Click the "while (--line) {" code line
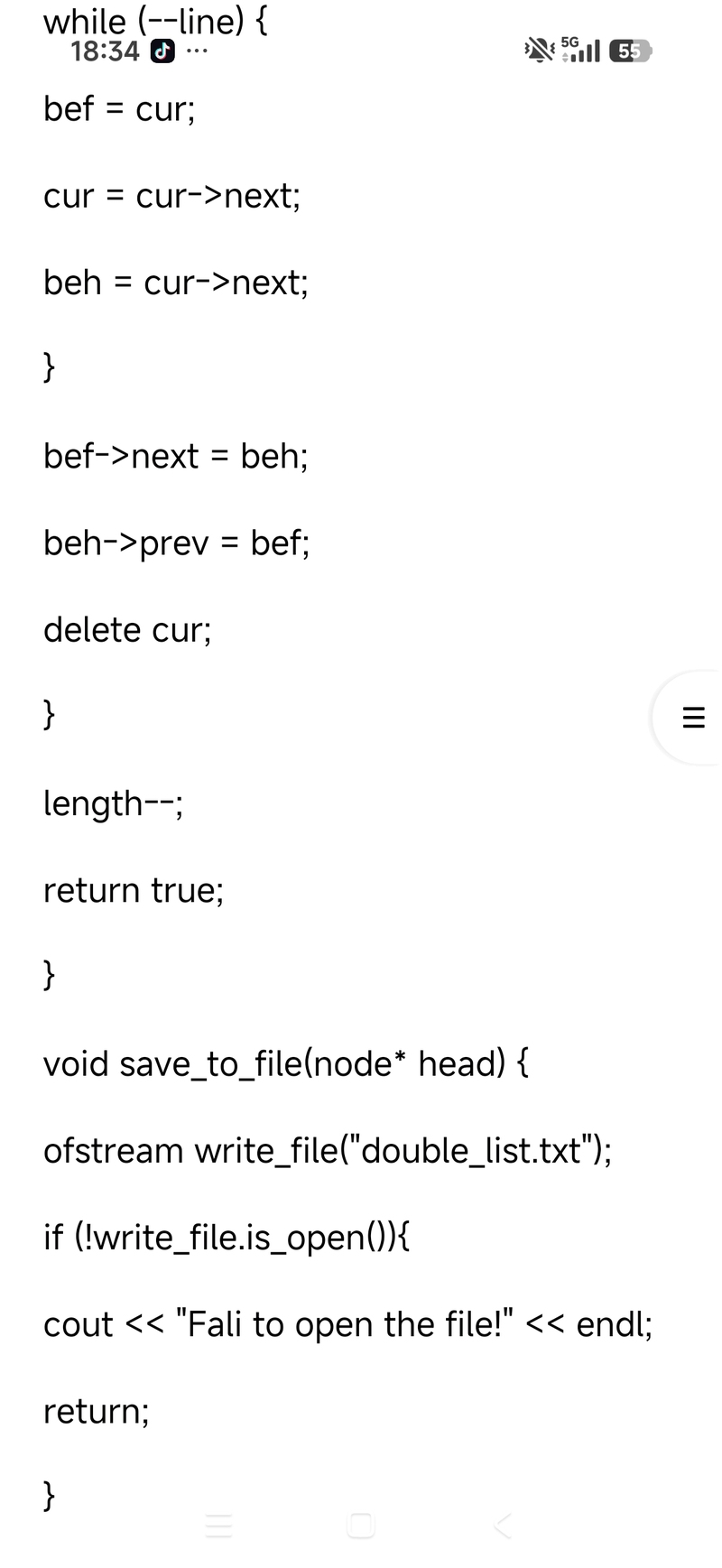 pos(155,21)
